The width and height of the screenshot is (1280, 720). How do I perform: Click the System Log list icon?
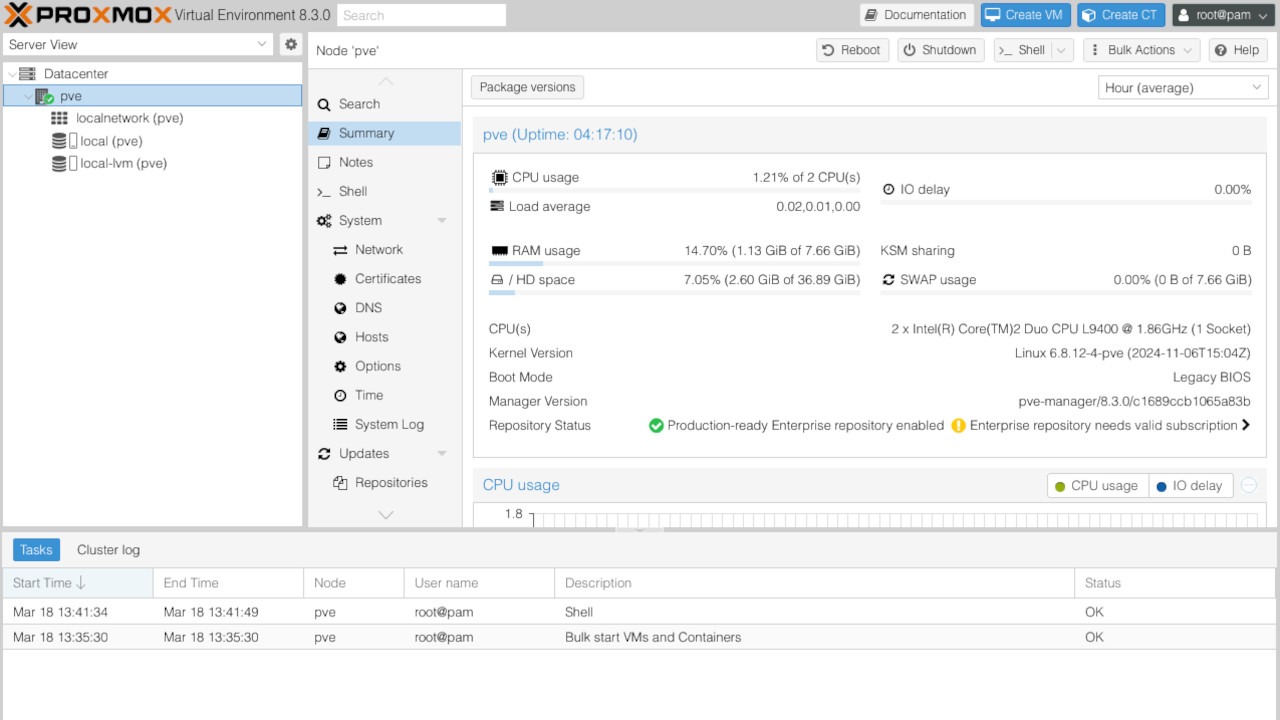click(x=340, y=424)
